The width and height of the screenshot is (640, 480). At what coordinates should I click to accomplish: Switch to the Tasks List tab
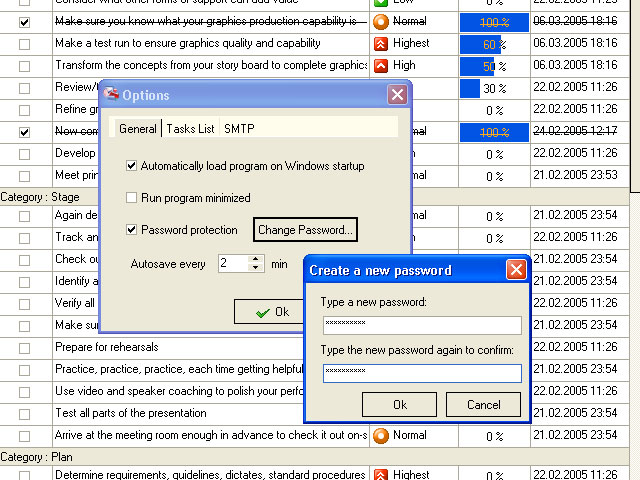click(190, 129)
